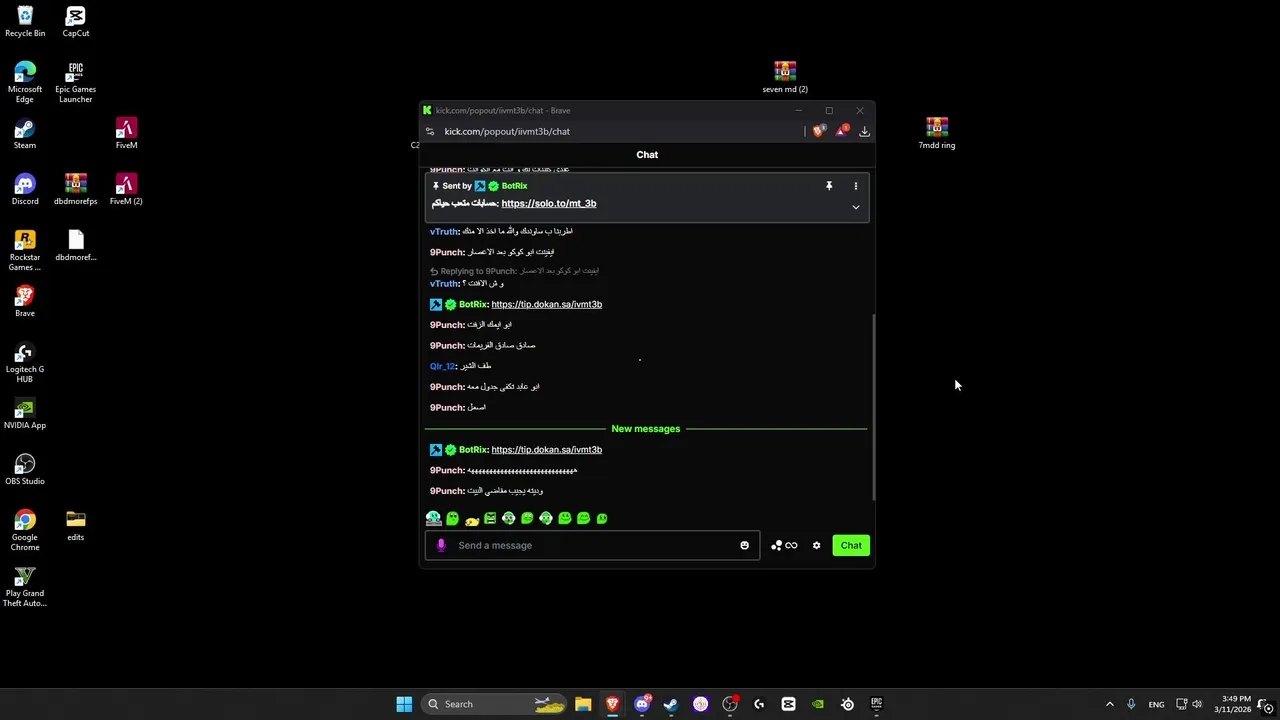This screenshot has width=1280, height=720.
Task: Open volume control in system tray
Action: (1197, 704)
